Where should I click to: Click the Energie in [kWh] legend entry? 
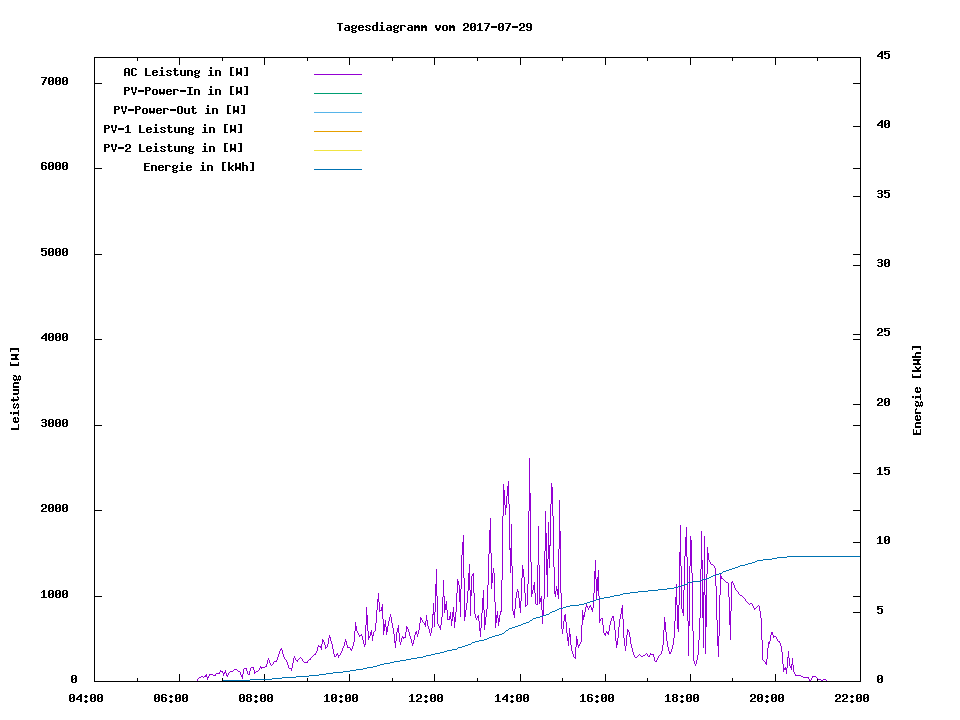(199, 167)
